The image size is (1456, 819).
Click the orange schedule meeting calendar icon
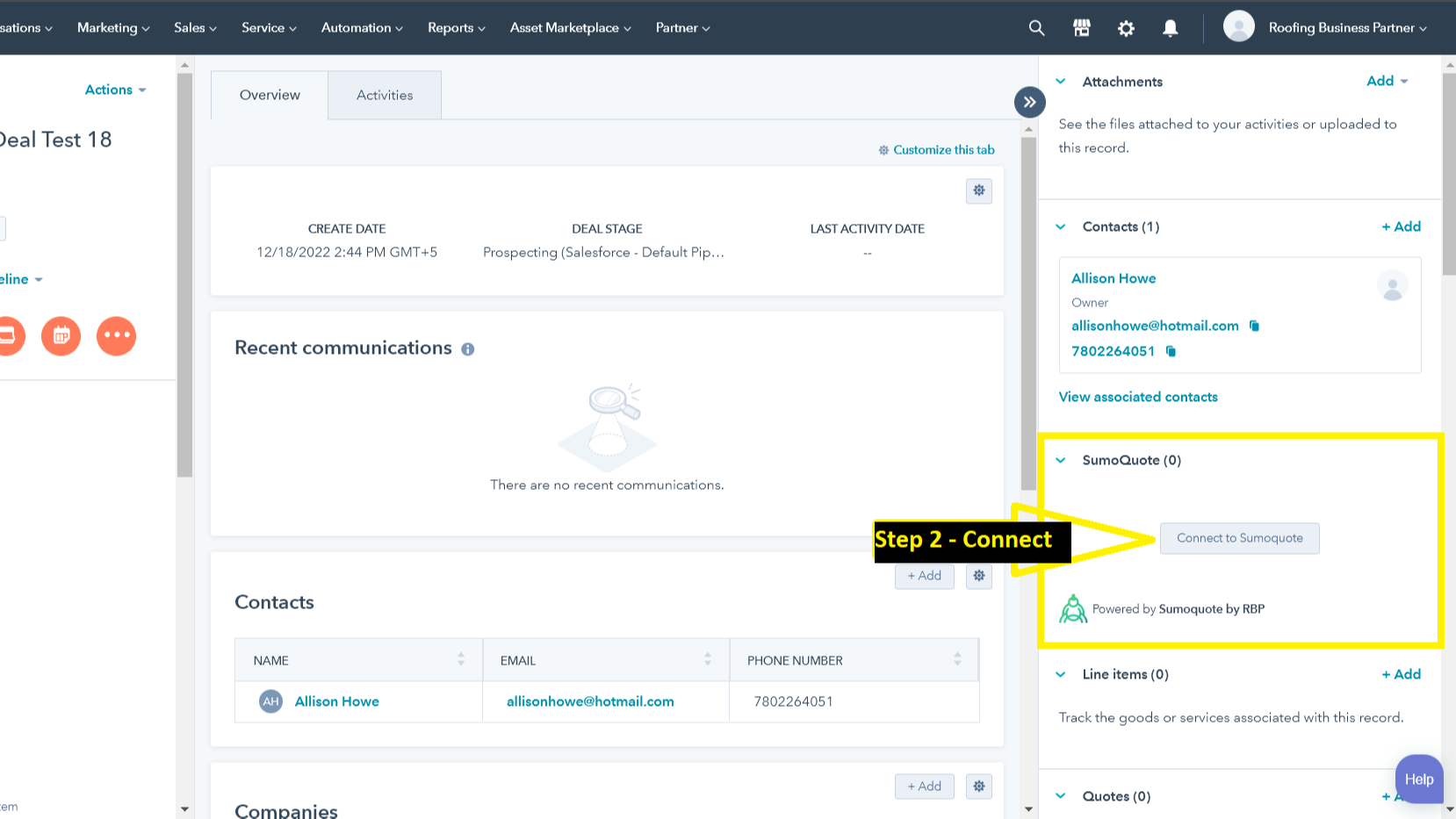pyautogui.click(x=61, y=336)
